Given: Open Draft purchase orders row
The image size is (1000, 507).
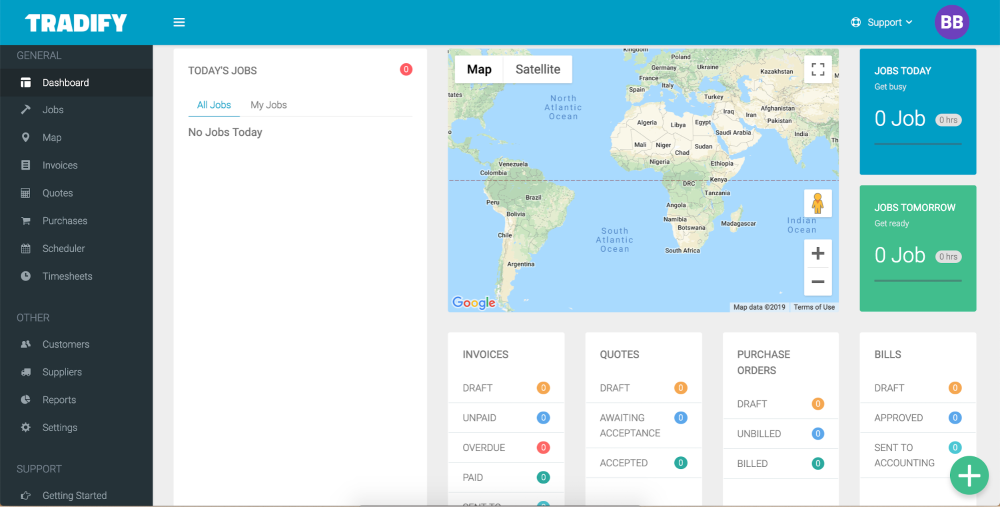Looking at the screenshot, I should point(781,404).
